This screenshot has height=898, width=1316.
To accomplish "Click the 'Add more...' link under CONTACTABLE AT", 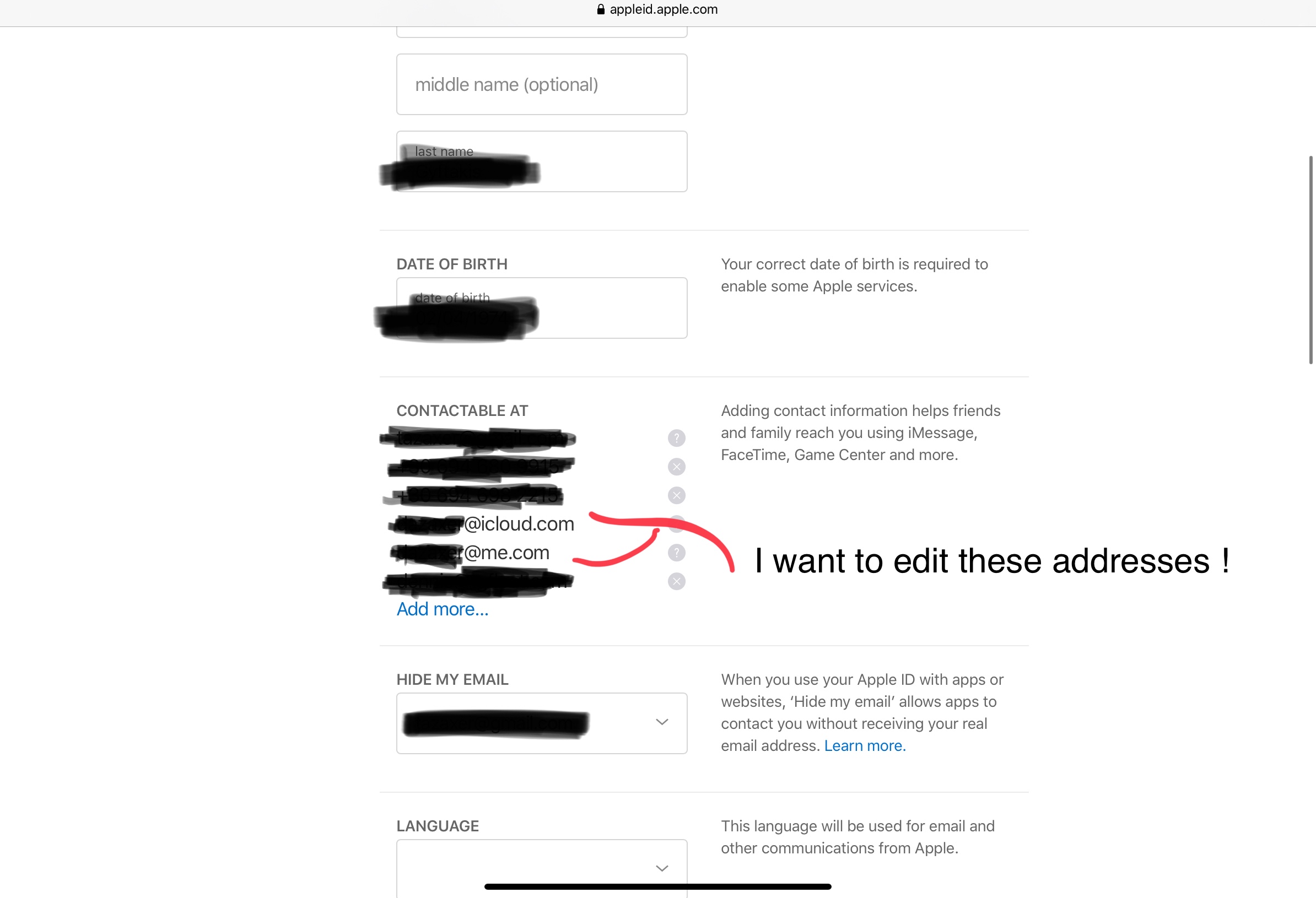I will 442,609.
